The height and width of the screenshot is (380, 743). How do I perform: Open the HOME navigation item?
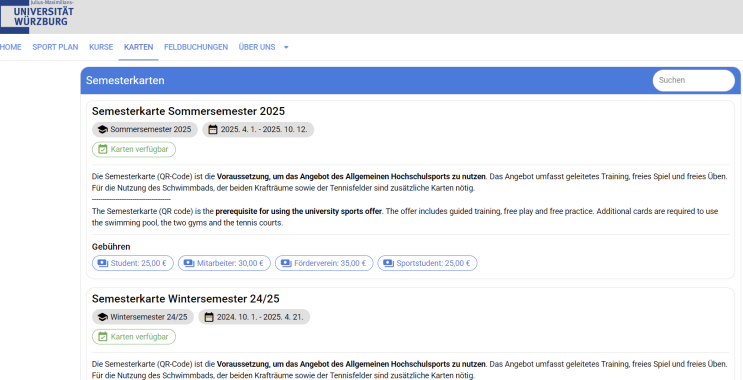(x=10, y=47)
